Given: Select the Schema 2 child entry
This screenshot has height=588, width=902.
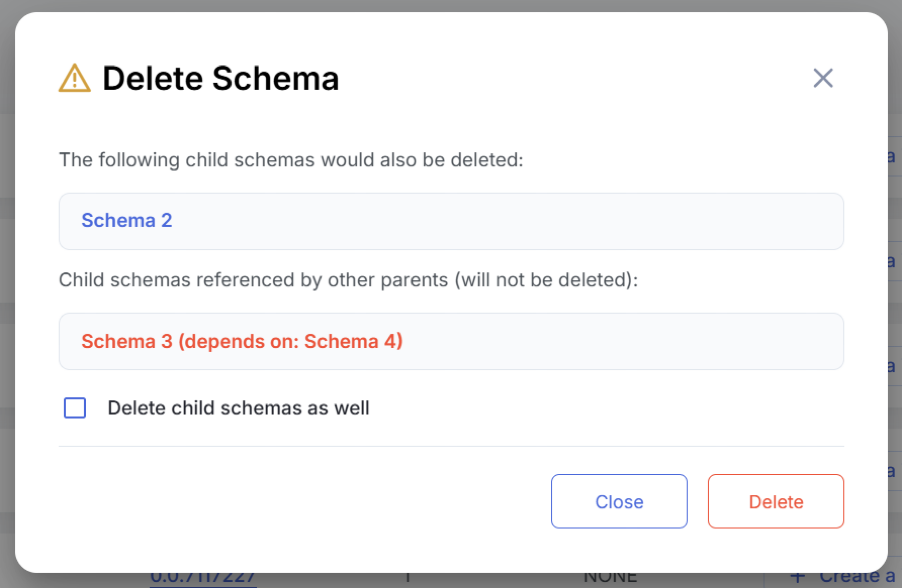Looking at the screenshot, I should pos(127,220).
